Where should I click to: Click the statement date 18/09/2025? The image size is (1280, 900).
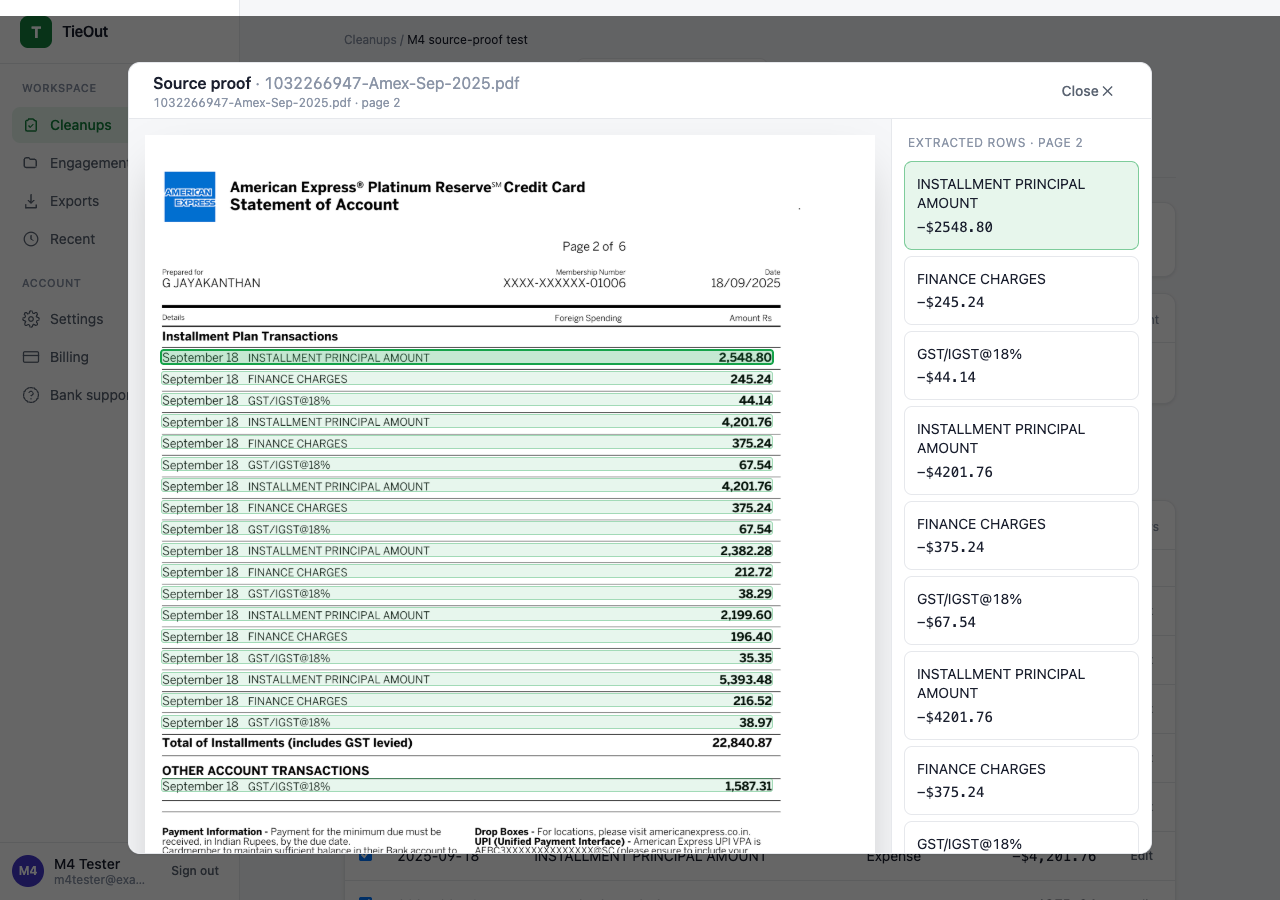tap(745, 283)
